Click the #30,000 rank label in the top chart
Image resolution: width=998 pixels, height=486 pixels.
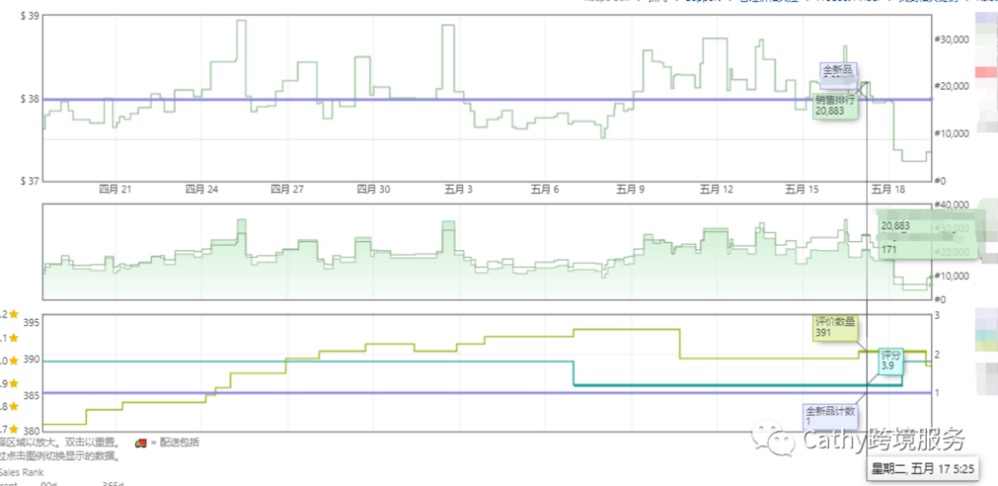pyautogui.click(x=951, y=39)
